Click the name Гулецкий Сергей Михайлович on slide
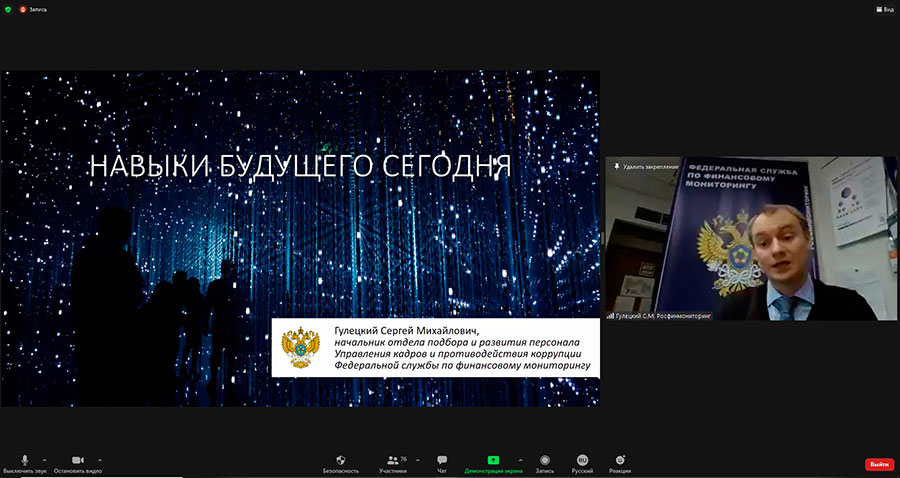 click(x=406, y=331)
